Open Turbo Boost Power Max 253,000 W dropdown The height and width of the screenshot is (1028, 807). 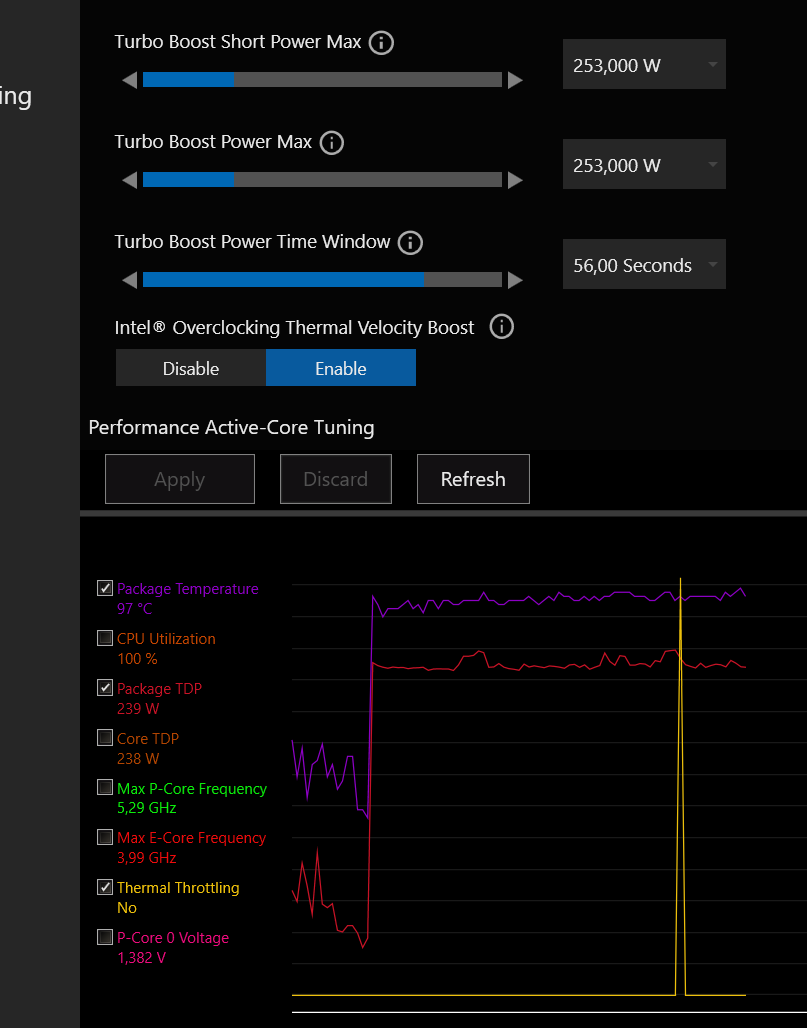[x=644, y=164]
